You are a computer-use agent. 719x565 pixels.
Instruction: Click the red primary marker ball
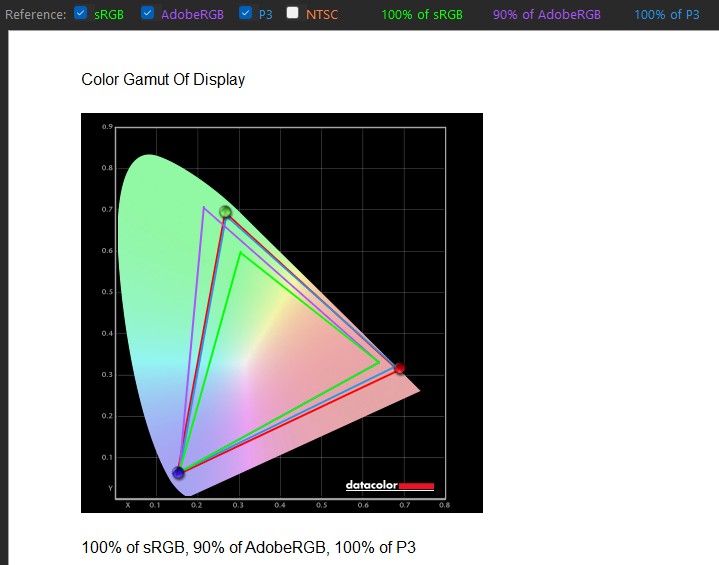click(399, 368)
